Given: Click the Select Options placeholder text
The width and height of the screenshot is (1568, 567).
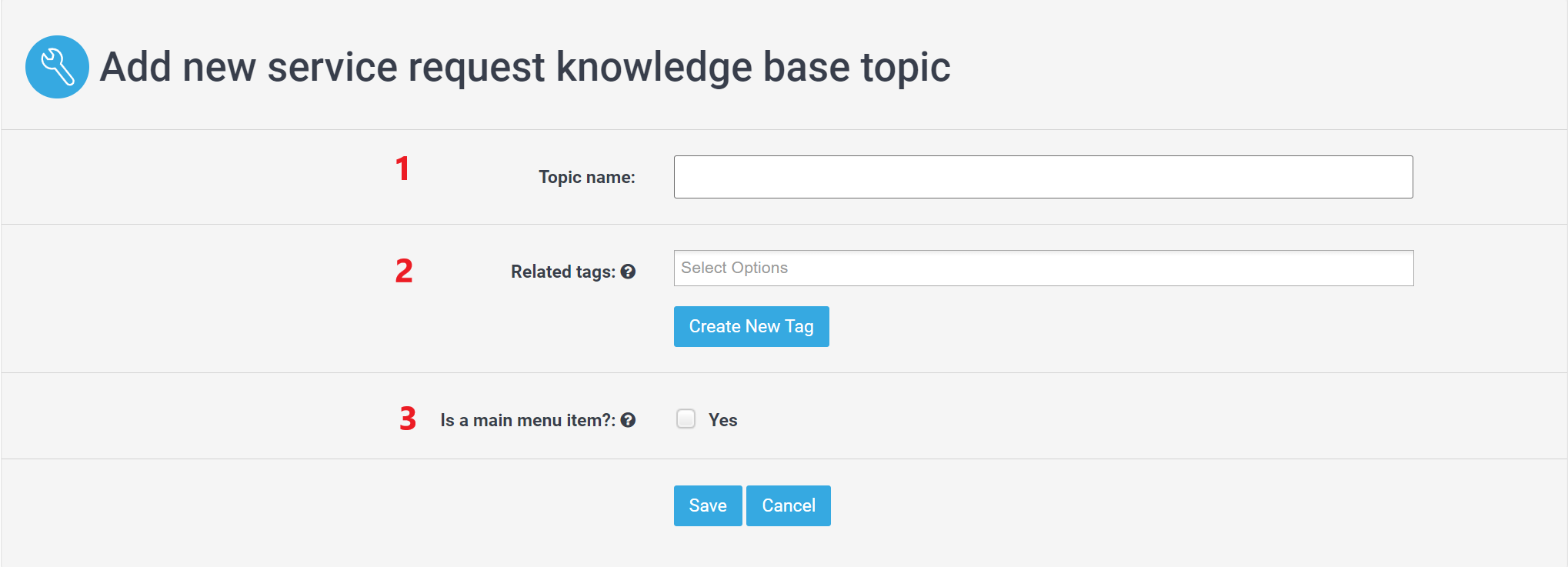Looking at the screenshot, I should (x=734, y=268).
